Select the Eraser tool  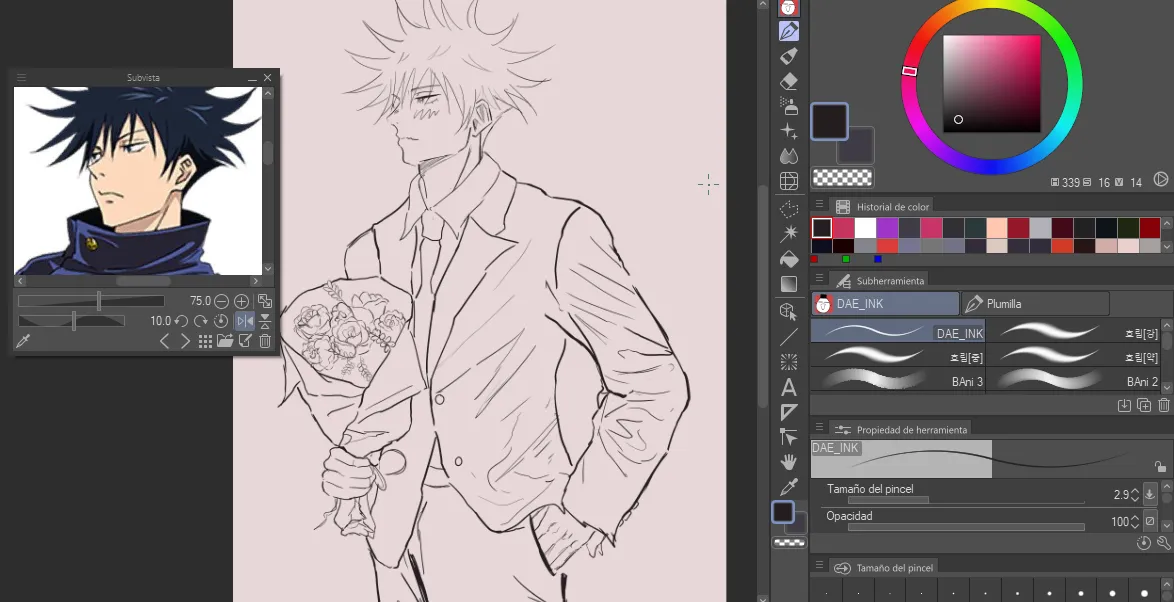pos(788,81)
